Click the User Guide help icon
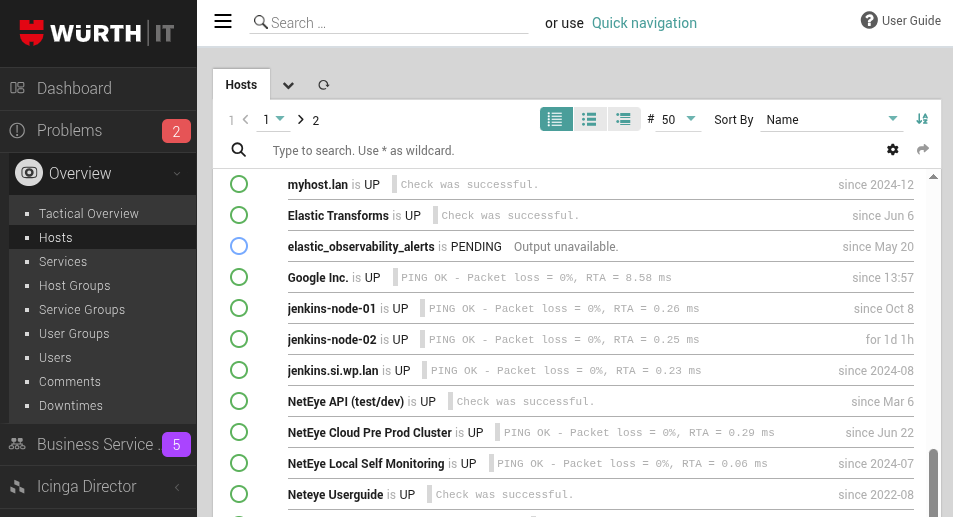953x517 pixels. click(x=869, y=21)
